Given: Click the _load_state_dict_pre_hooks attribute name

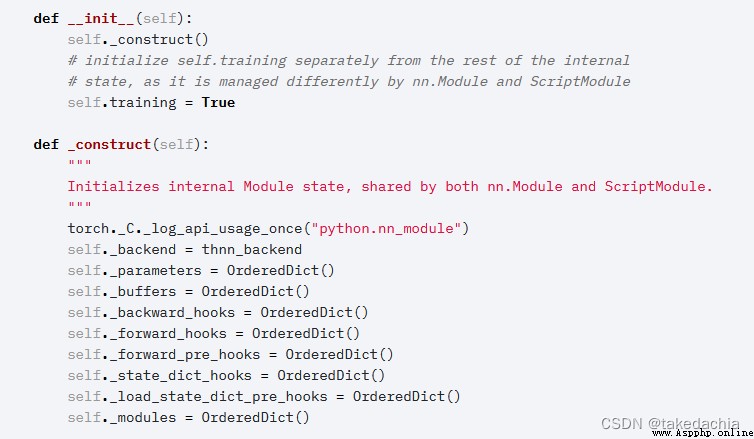Looking at the screenshot, I should pos(218,397).
